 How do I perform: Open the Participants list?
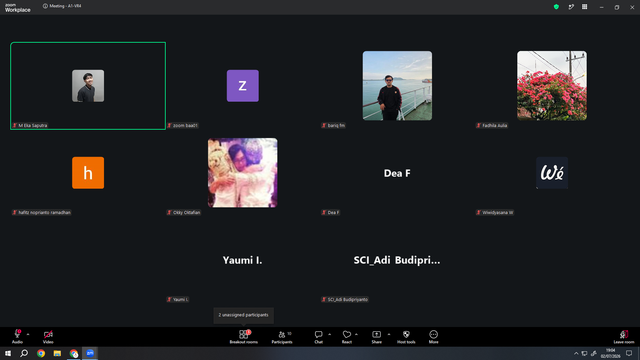point(282,336)
